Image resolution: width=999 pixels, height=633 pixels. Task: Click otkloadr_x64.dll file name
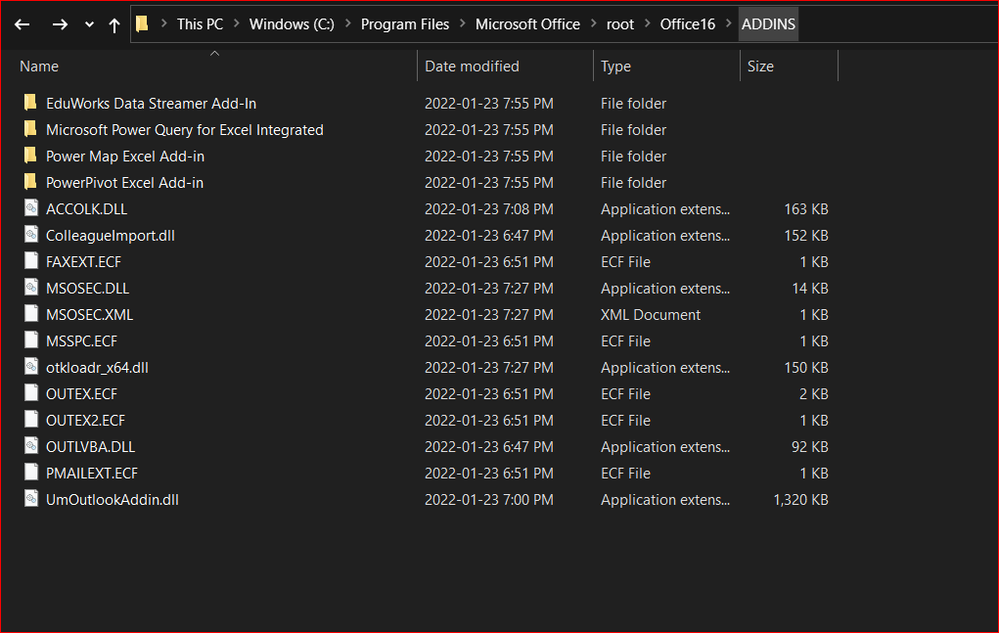[97, 367]
